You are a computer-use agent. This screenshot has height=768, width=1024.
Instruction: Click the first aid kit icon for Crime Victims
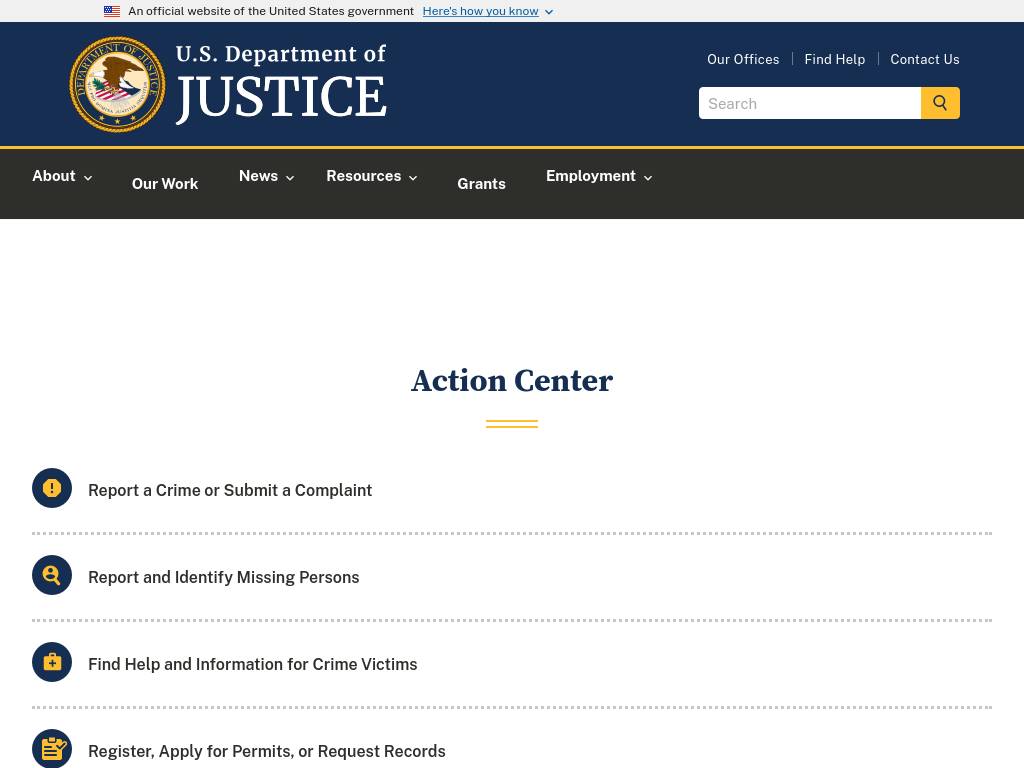click(52, 662)
